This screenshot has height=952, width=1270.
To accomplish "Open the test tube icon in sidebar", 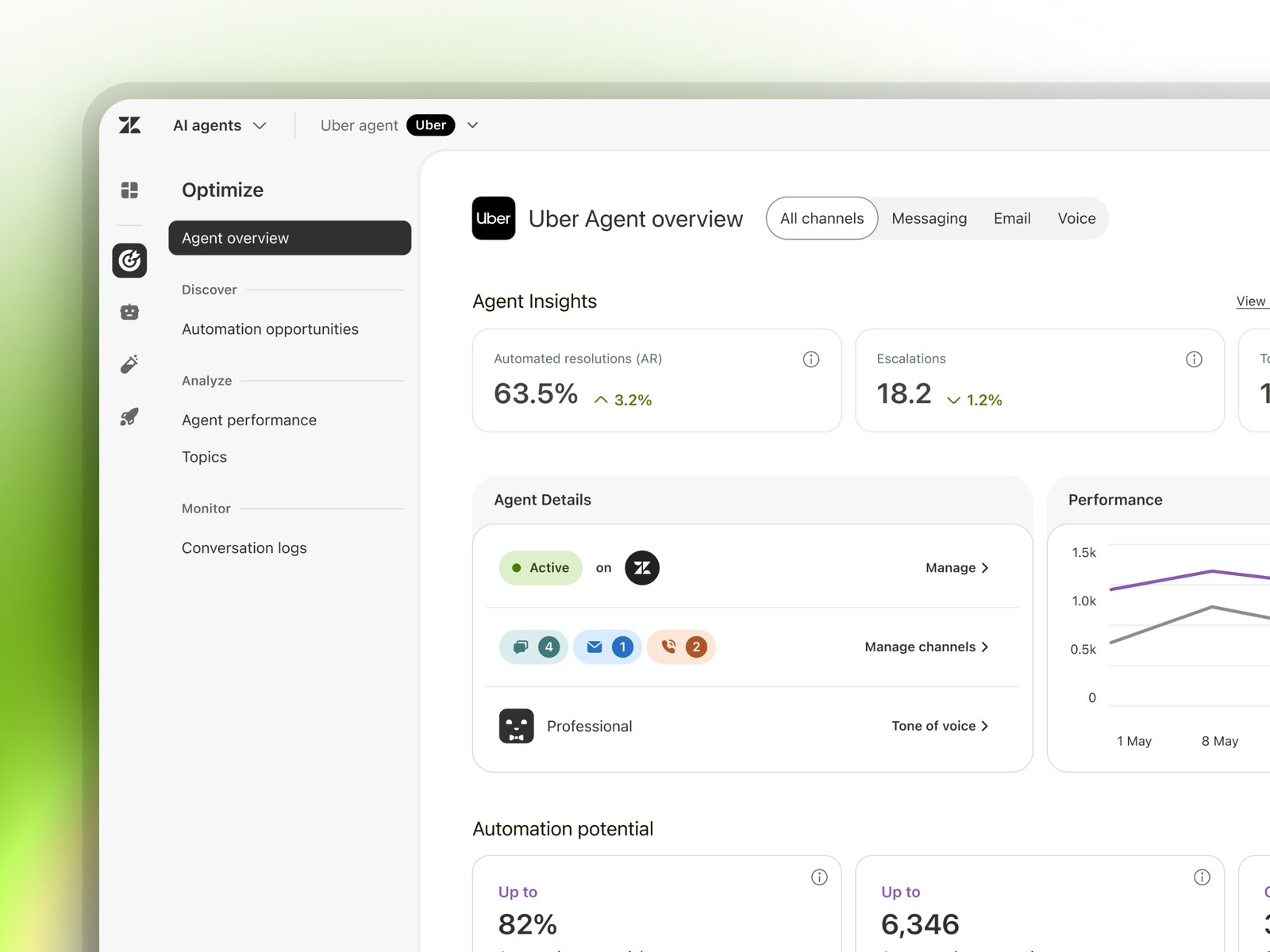I will click(129, 364).
